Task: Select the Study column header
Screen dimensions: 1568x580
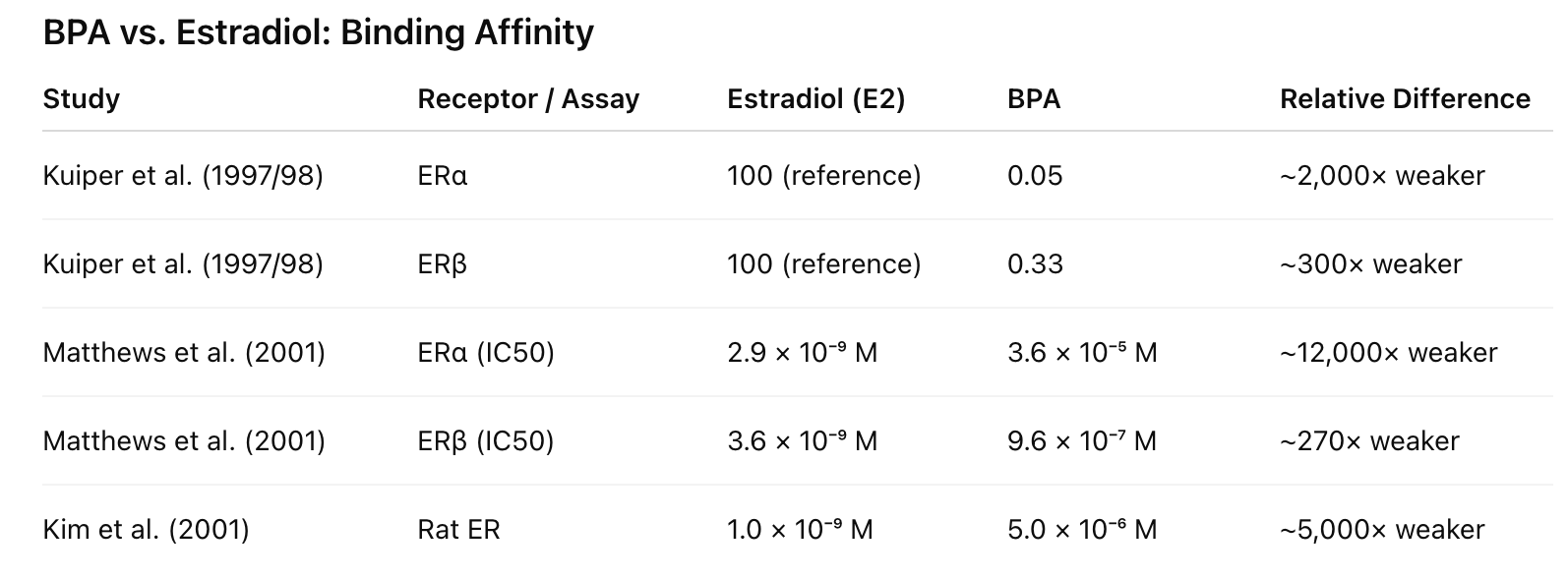Action: (x=82, y=99)
